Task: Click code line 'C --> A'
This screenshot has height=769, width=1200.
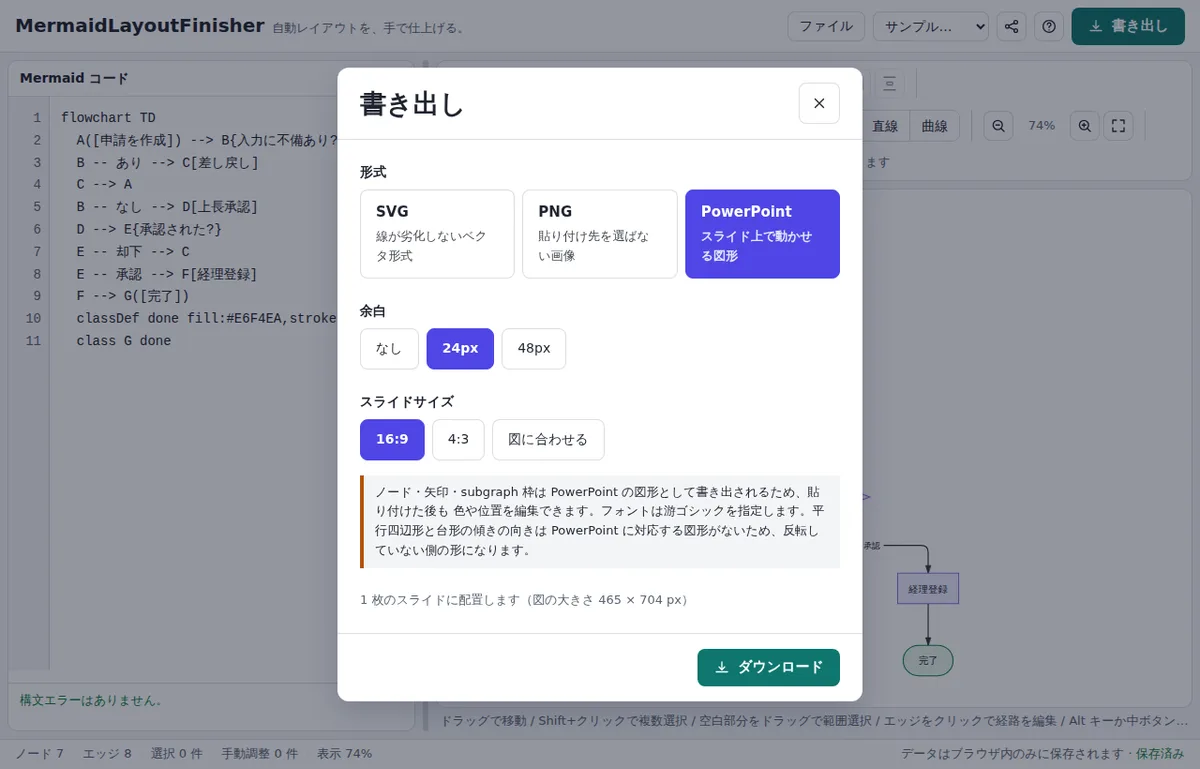Action: click(104, 184)
